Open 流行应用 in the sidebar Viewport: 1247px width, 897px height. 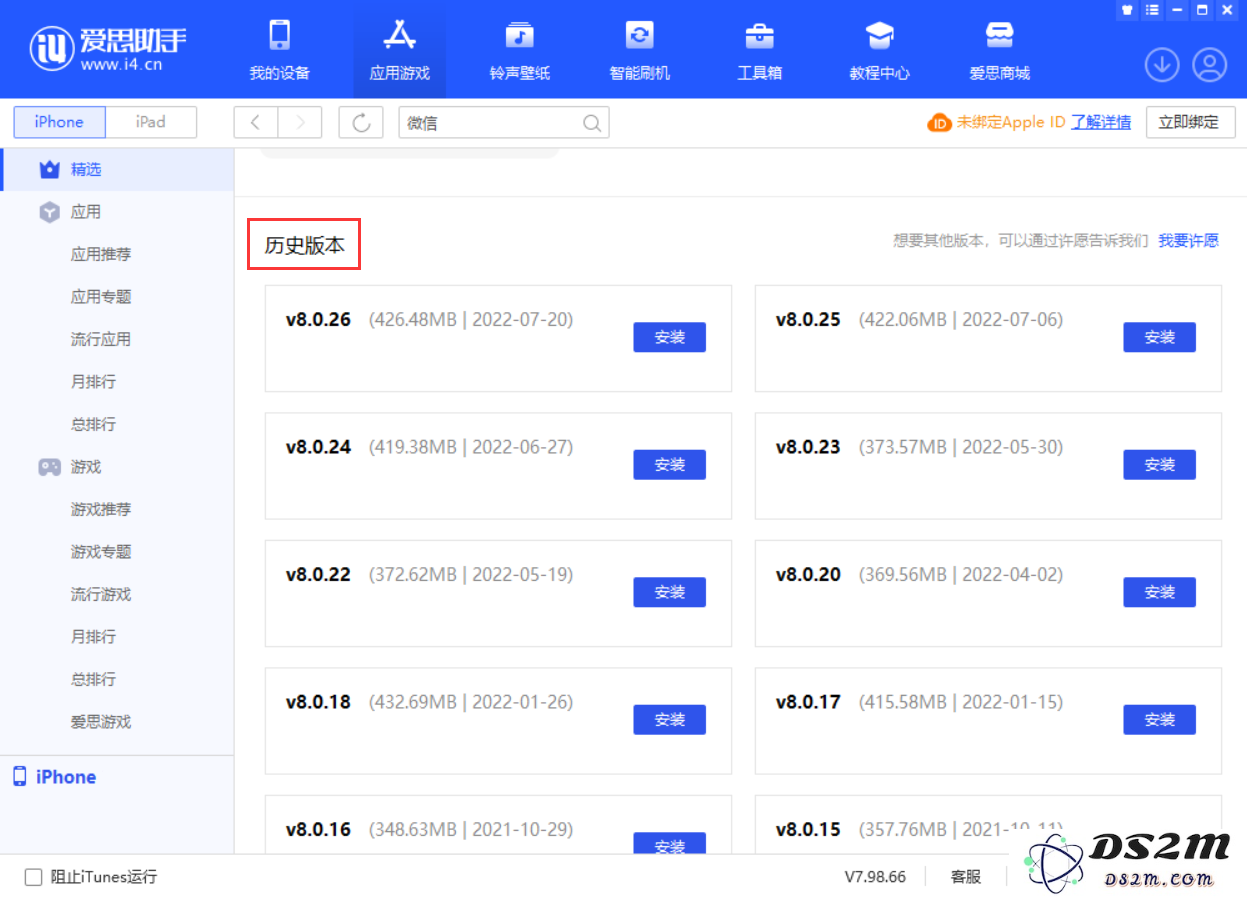[101, 339]
